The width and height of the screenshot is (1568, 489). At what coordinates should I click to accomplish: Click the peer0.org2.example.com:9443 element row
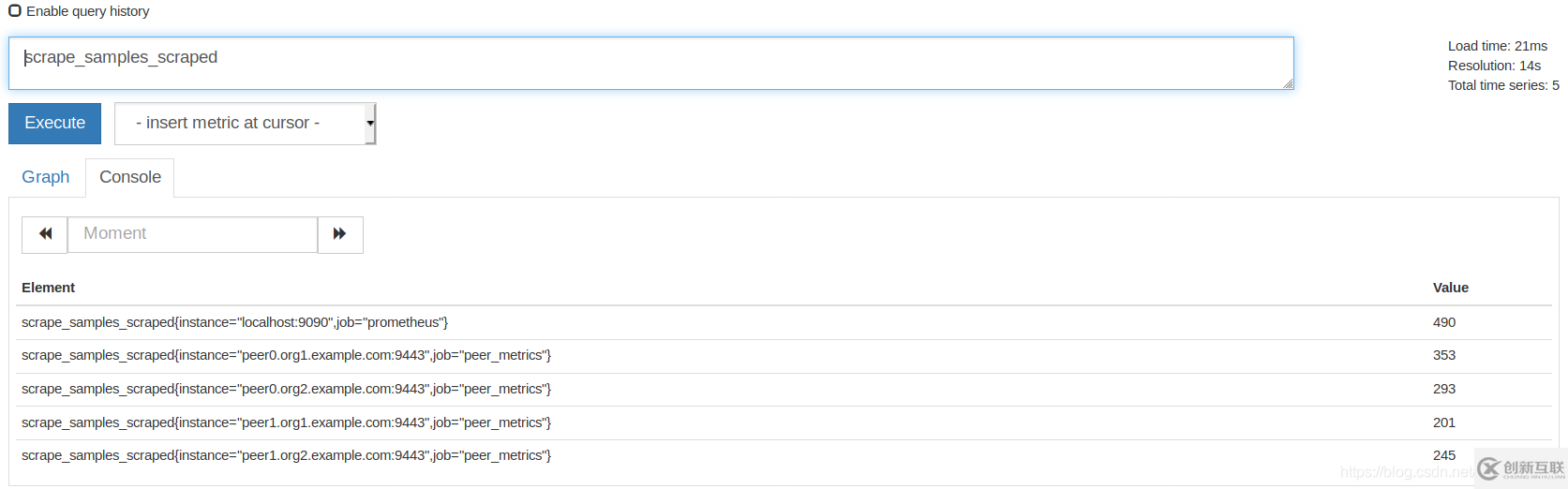[287, 389]
